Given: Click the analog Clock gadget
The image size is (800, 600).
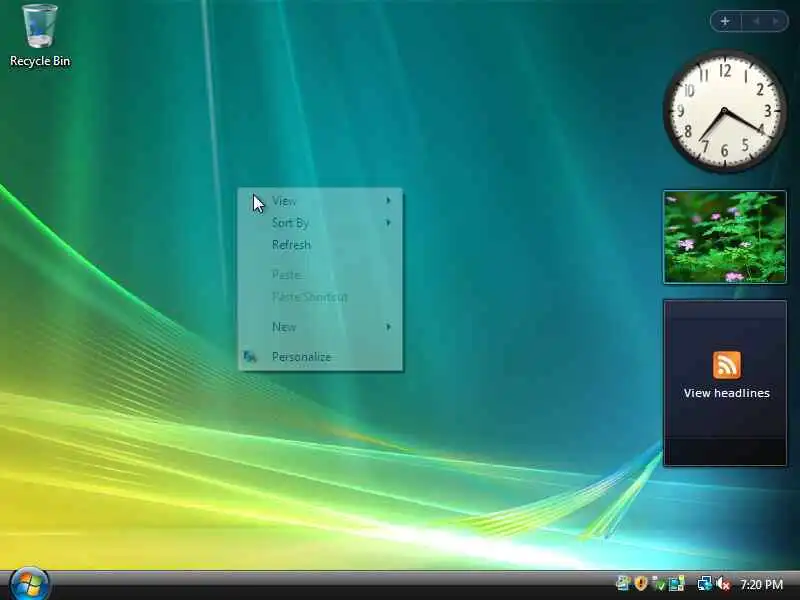Looking at the screenshot, I should coord(724,111).
